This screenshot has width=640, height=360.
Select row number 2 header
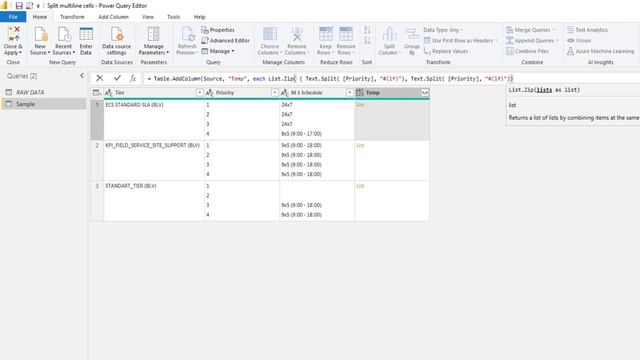tap(97, 160)
